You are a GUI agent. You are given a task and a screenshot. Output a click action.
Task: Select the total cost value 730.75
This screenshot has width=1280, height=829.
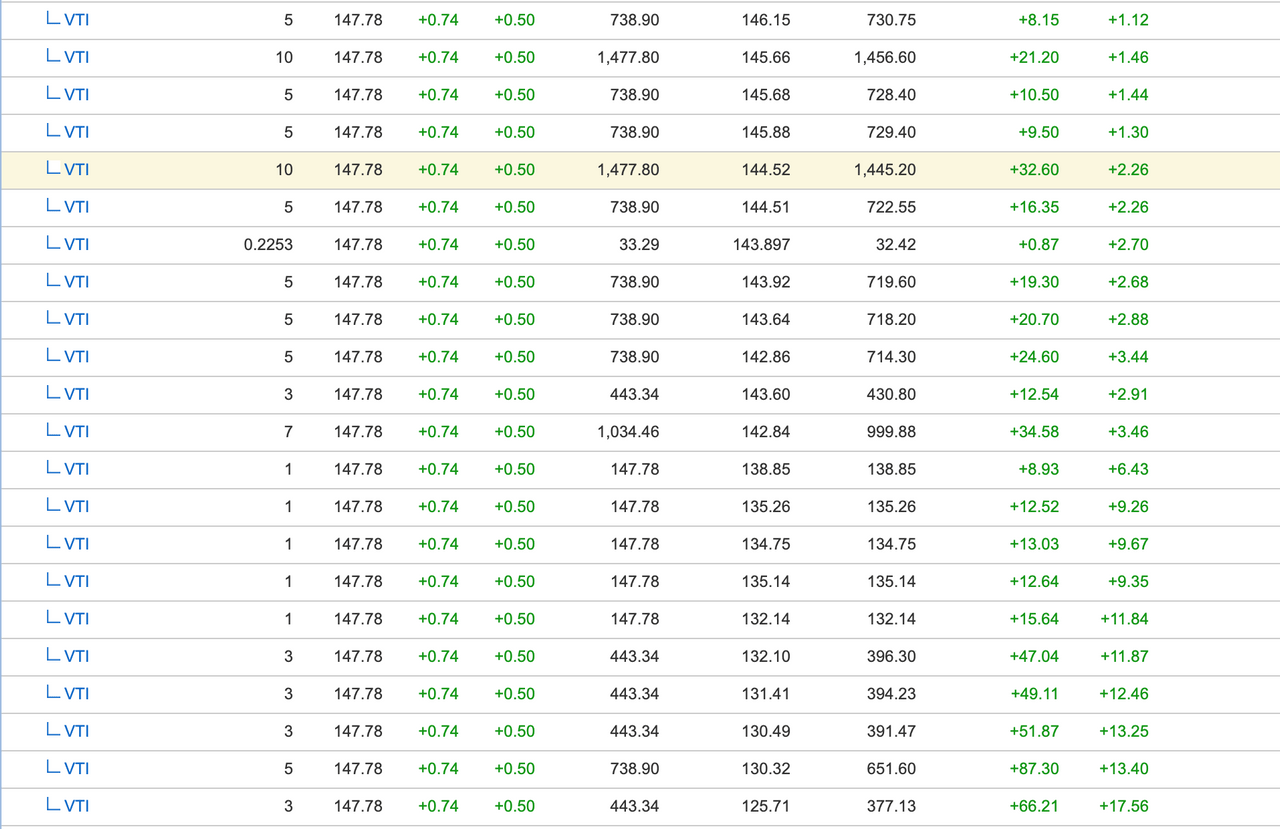pos(891,20)
